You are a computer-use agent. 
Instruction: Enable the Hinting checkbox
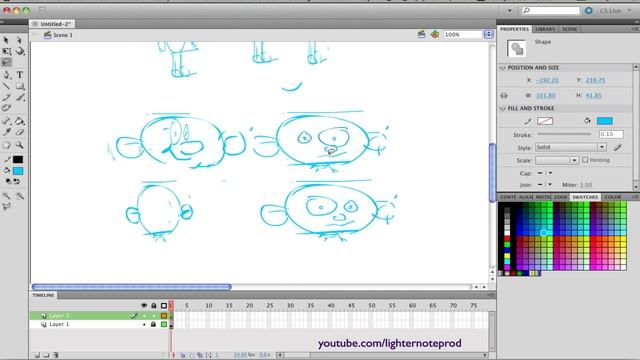585,160
